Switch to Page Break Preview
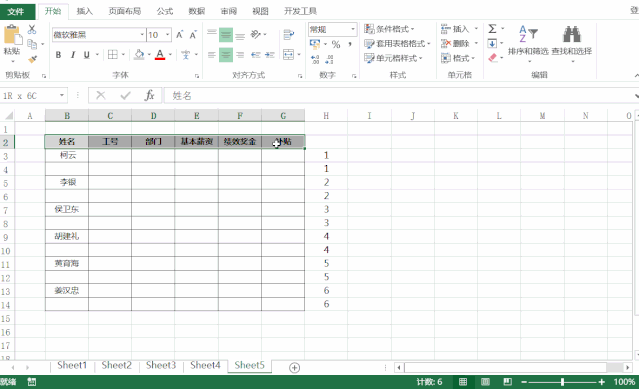This screenshot has width=639, height=389. tap(507, 382)
